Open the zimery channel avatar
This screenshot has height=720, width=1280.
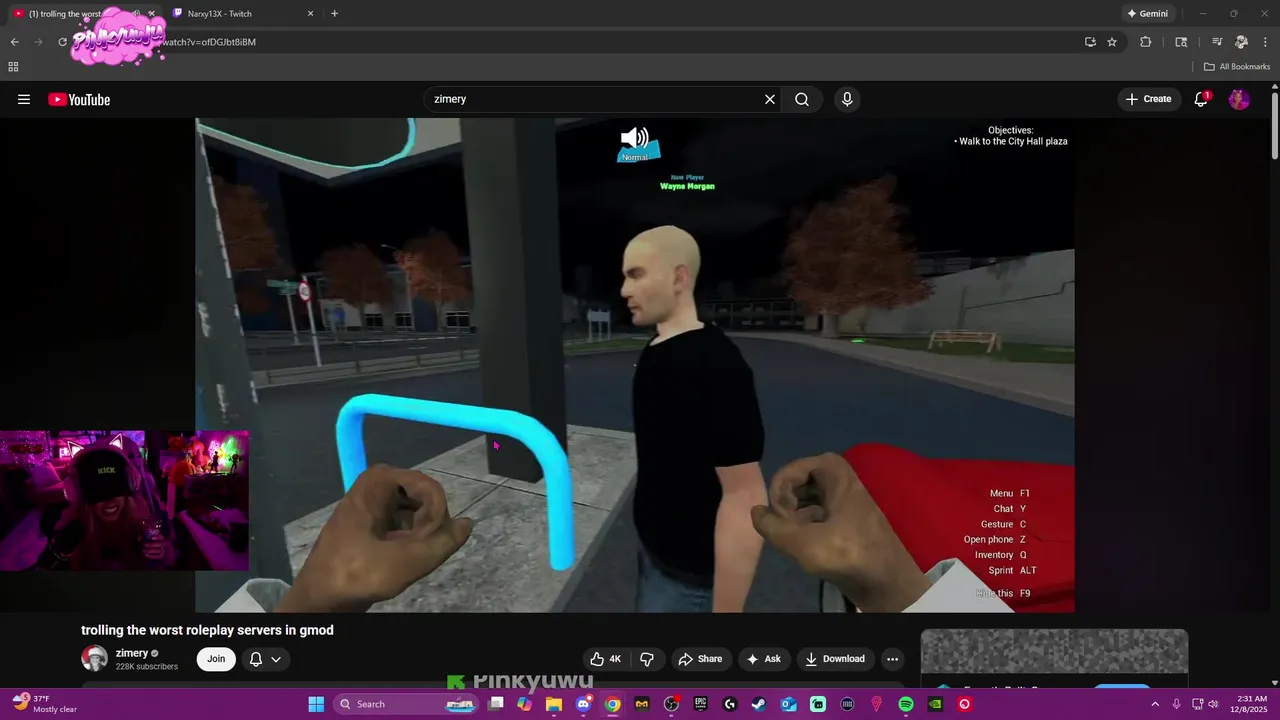(94, 659)
